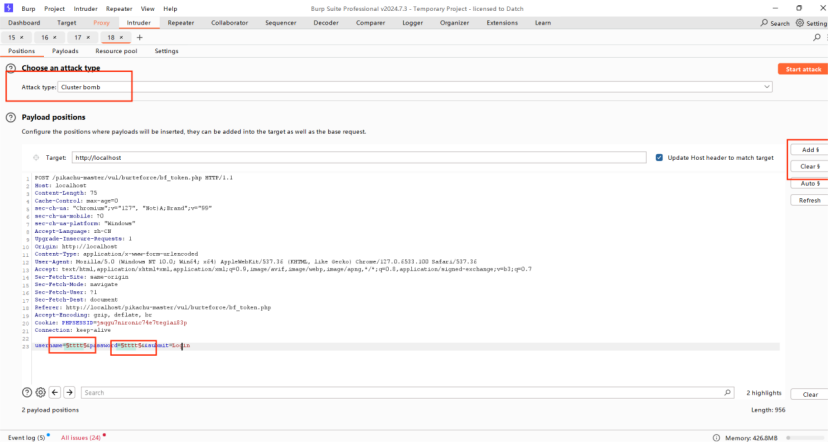Add a new Intruder tab with plus
Viewport: 828px width, 442px height.
(139, 37)
